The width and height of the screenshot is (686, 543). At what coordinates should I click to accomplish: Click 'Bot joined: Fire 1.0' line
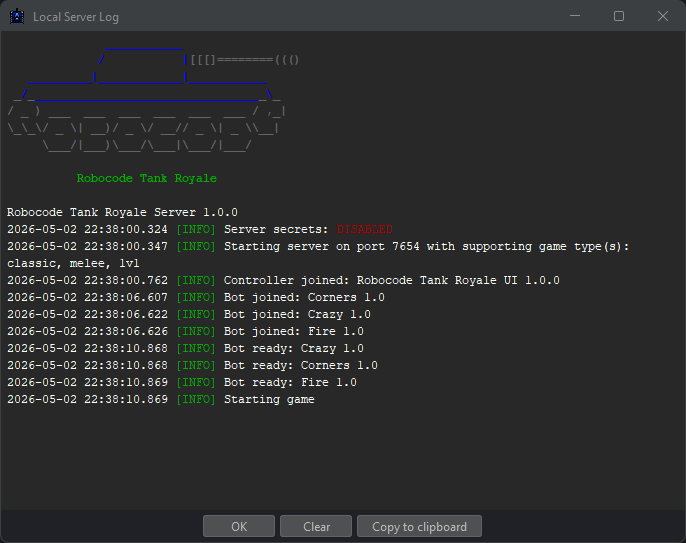185,331
